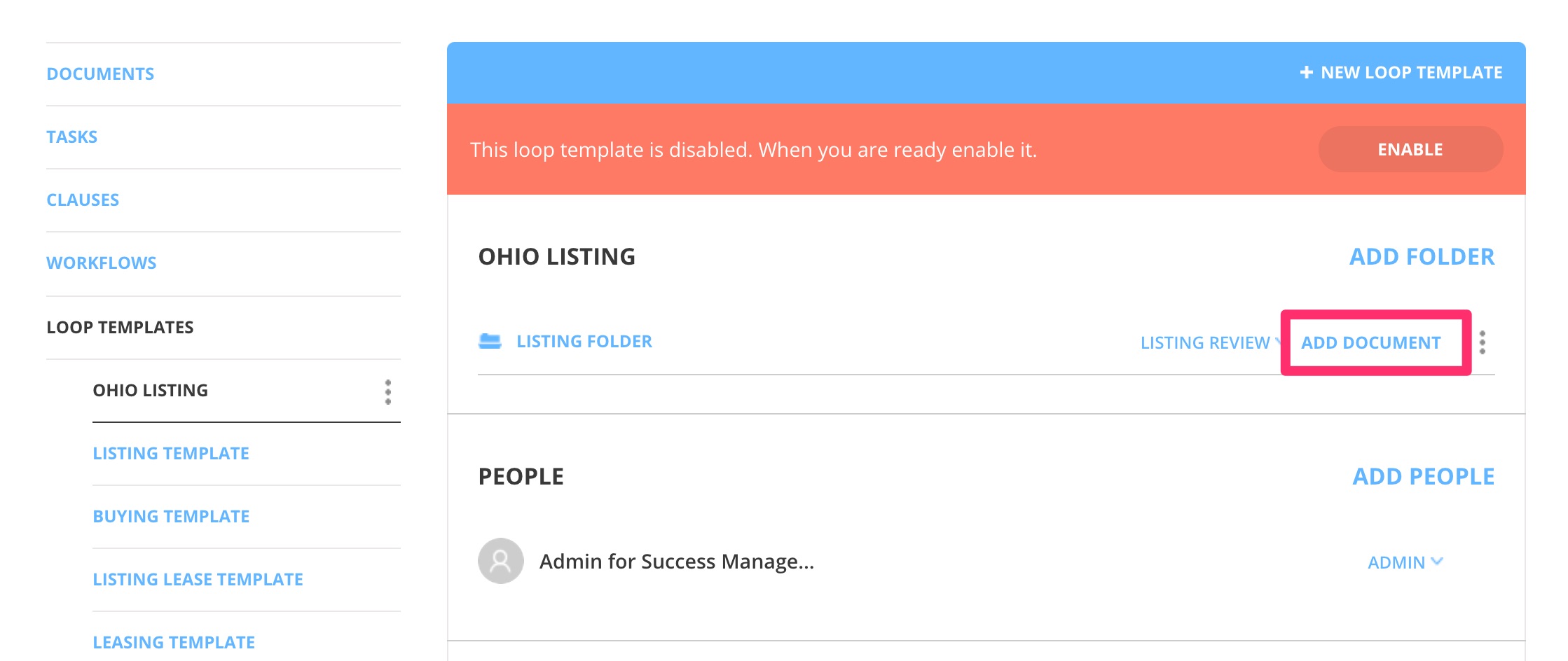The image size is (1568, 661).
Task: Click the plus icon on New Loop Template
Action: (1307, 71)
